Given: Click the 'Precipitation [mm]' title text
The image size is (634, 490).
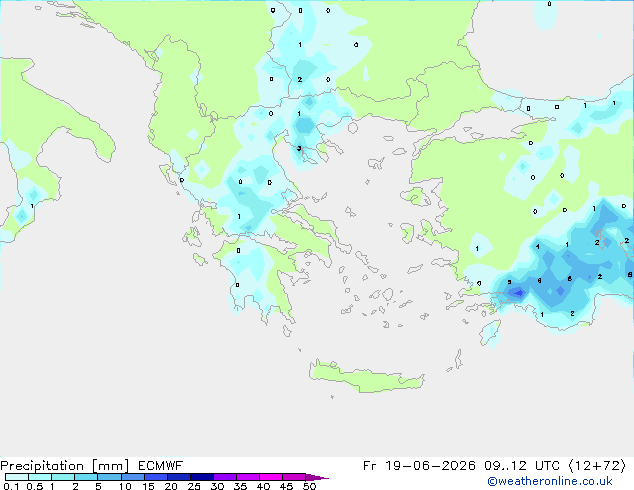Looking at the screenshot, I should pos(64,466).
